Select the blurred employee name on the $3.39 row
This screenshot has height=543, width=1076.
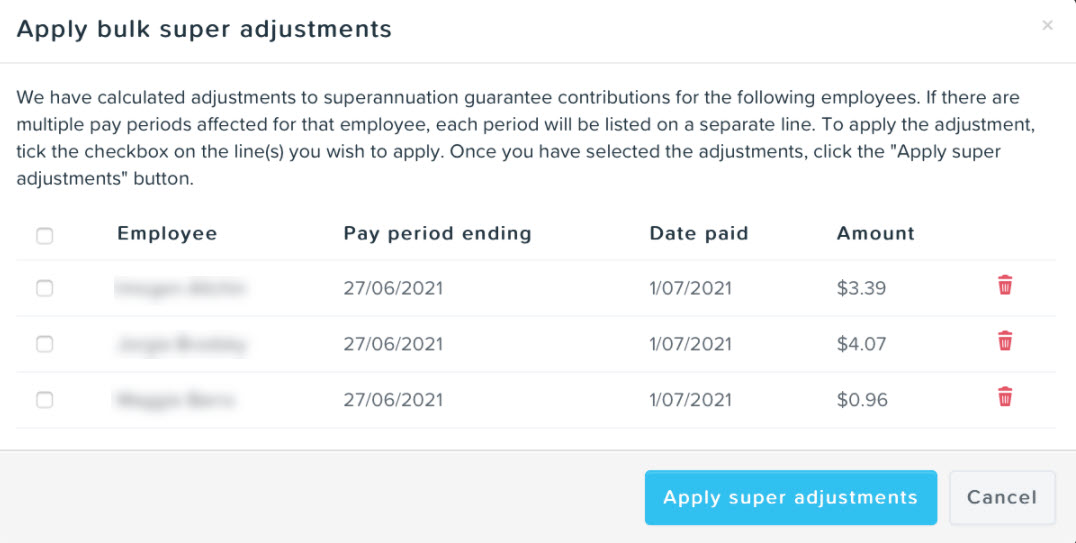(180, 288)
